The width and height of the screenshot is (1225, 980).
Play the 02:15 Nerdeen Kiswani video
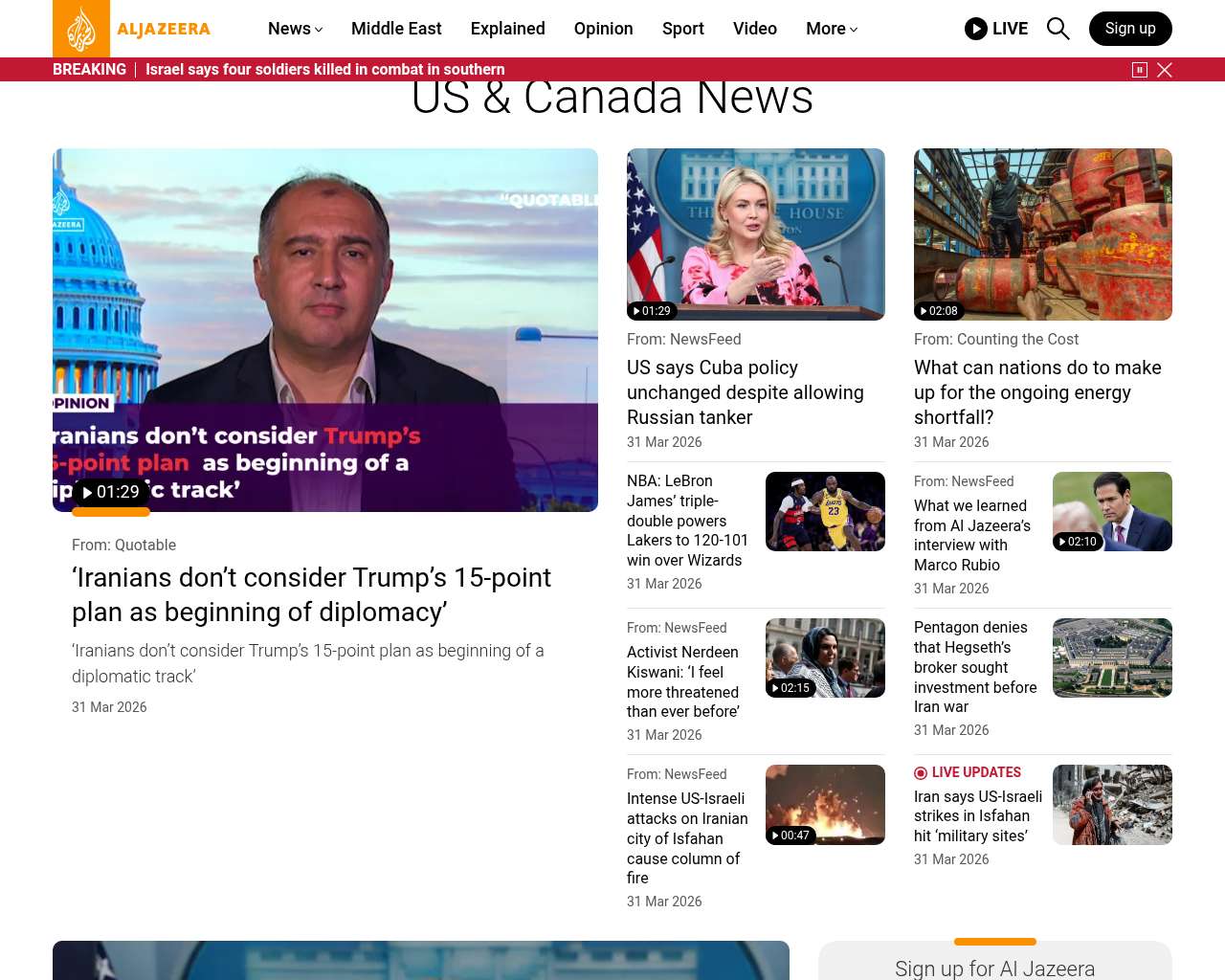point(791,688)
